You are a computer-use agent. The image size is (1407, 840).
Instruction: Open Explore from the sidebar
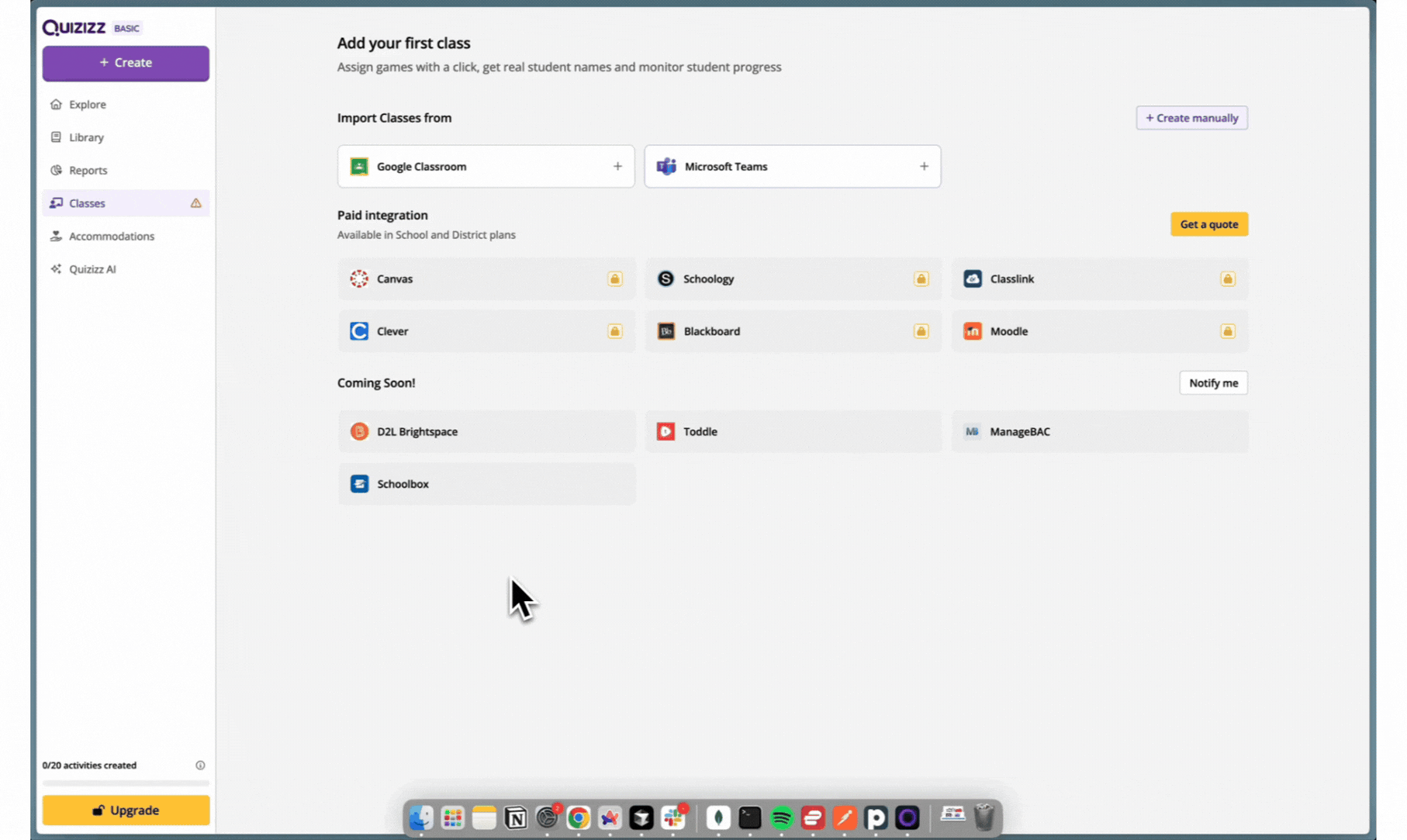point(126,105)
